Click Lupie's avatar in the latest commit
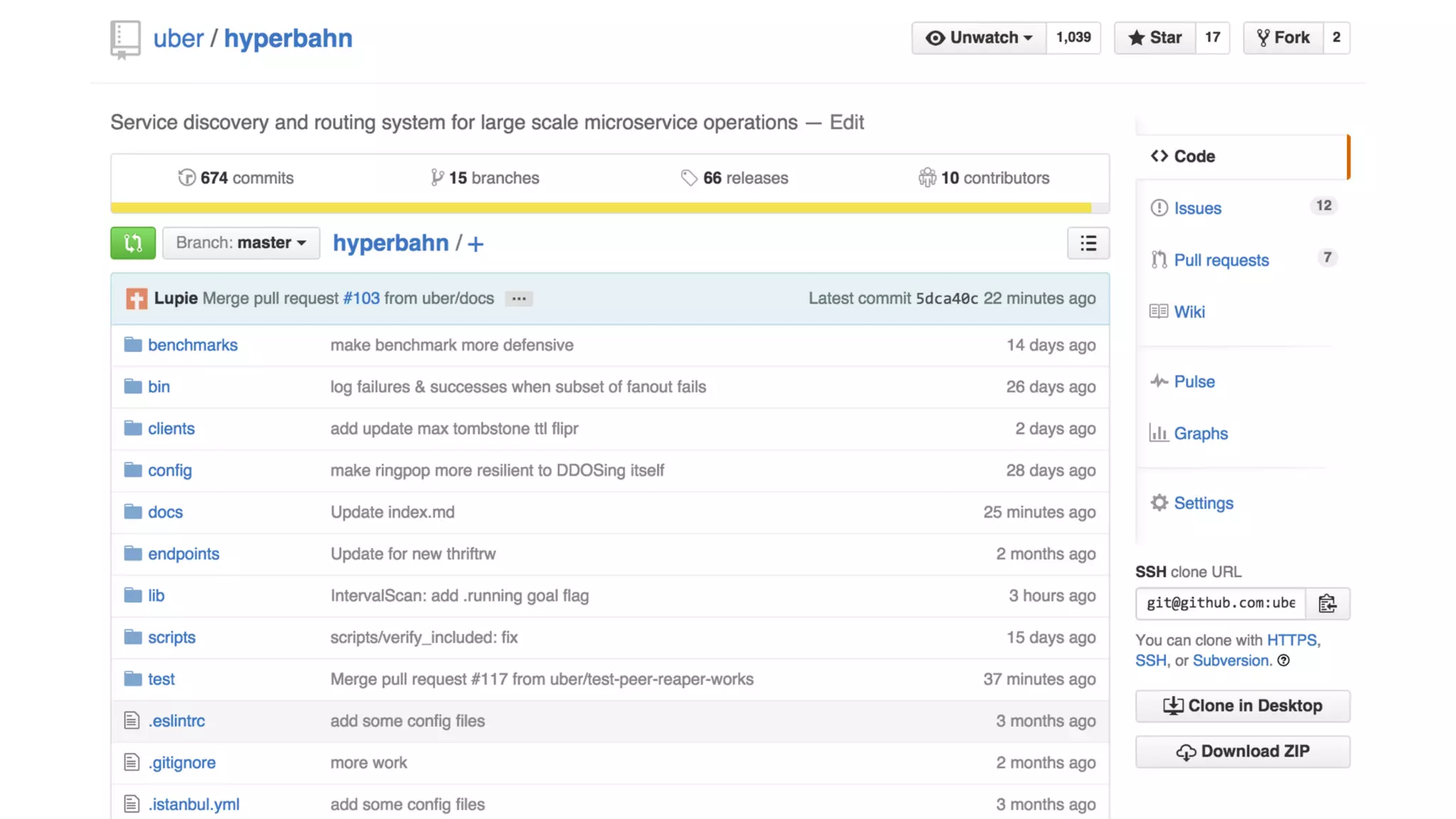Image resolution: width=1456 pixels, height=819 pixels. tap(136, 299)
